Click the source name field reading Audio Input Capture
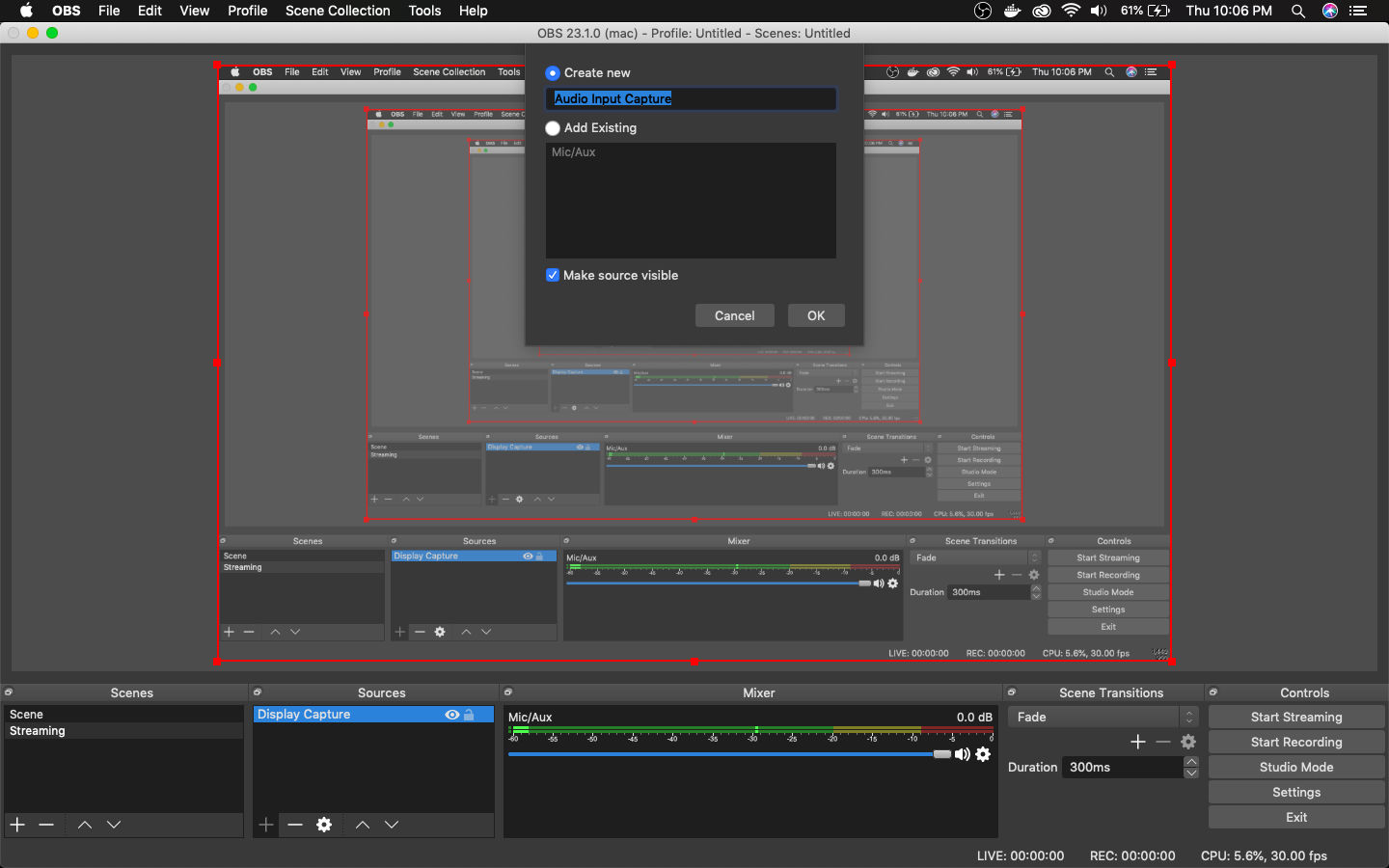This screenshot has height=868, width=1389. (x=691, y=98)
